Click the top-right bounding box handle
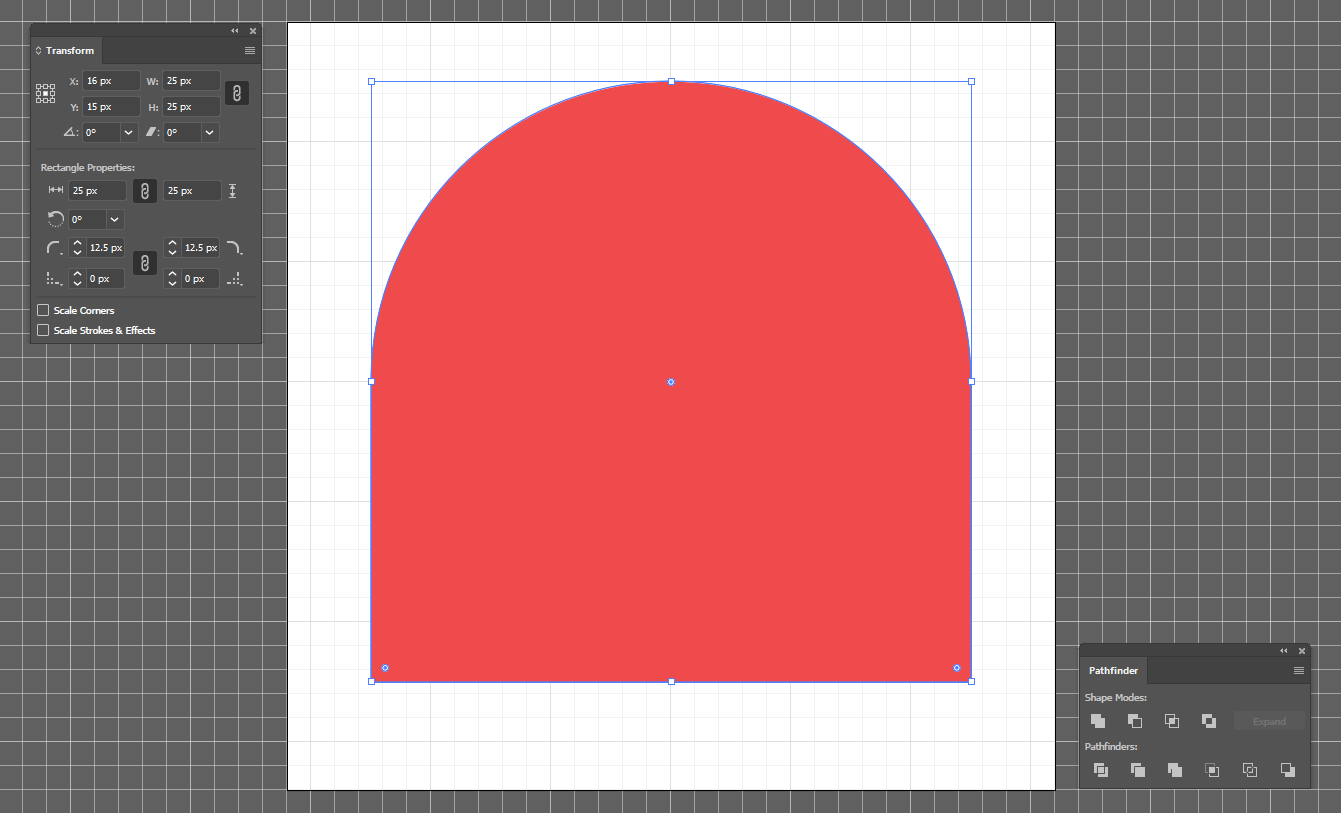This screenshot has width=1341, height=813. point(971,81)
